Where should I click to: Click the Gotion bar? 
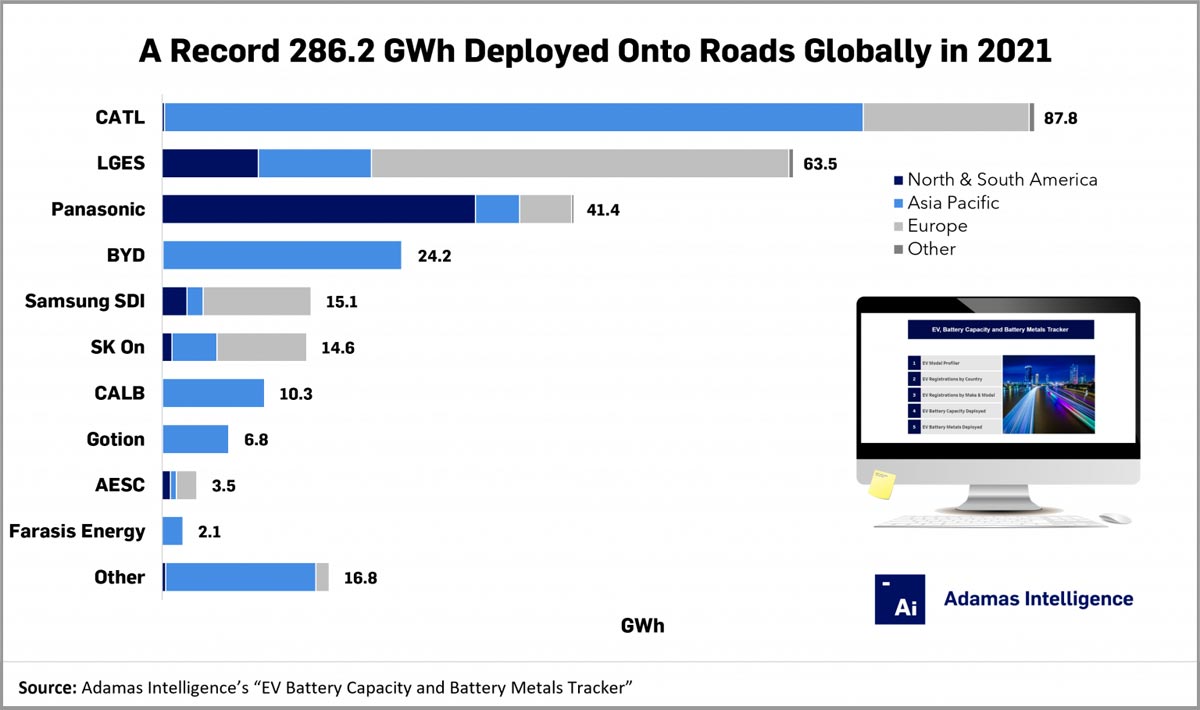coord(195,439)
